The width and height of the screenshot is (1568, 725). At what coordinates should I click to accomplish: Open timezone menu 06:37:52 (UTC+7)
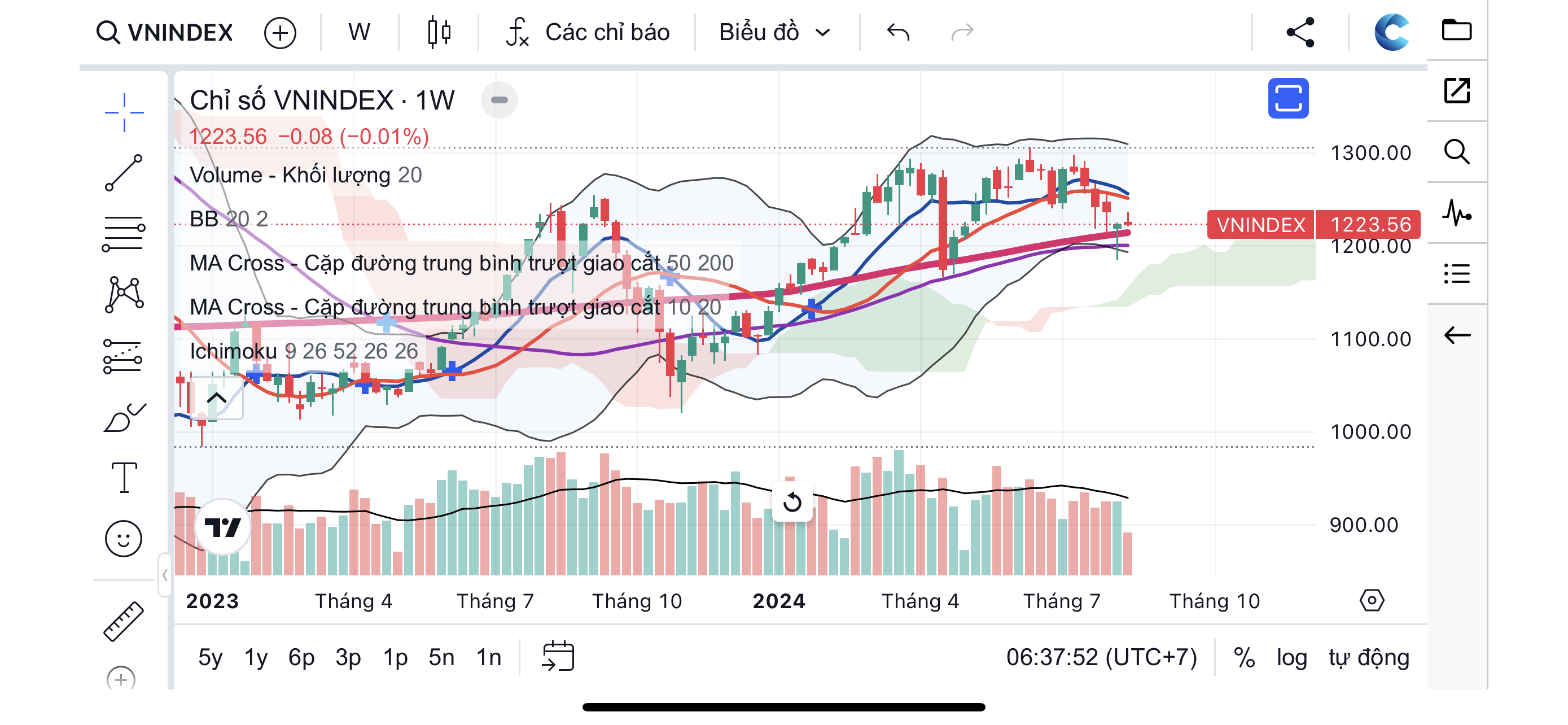(1101, 657)
